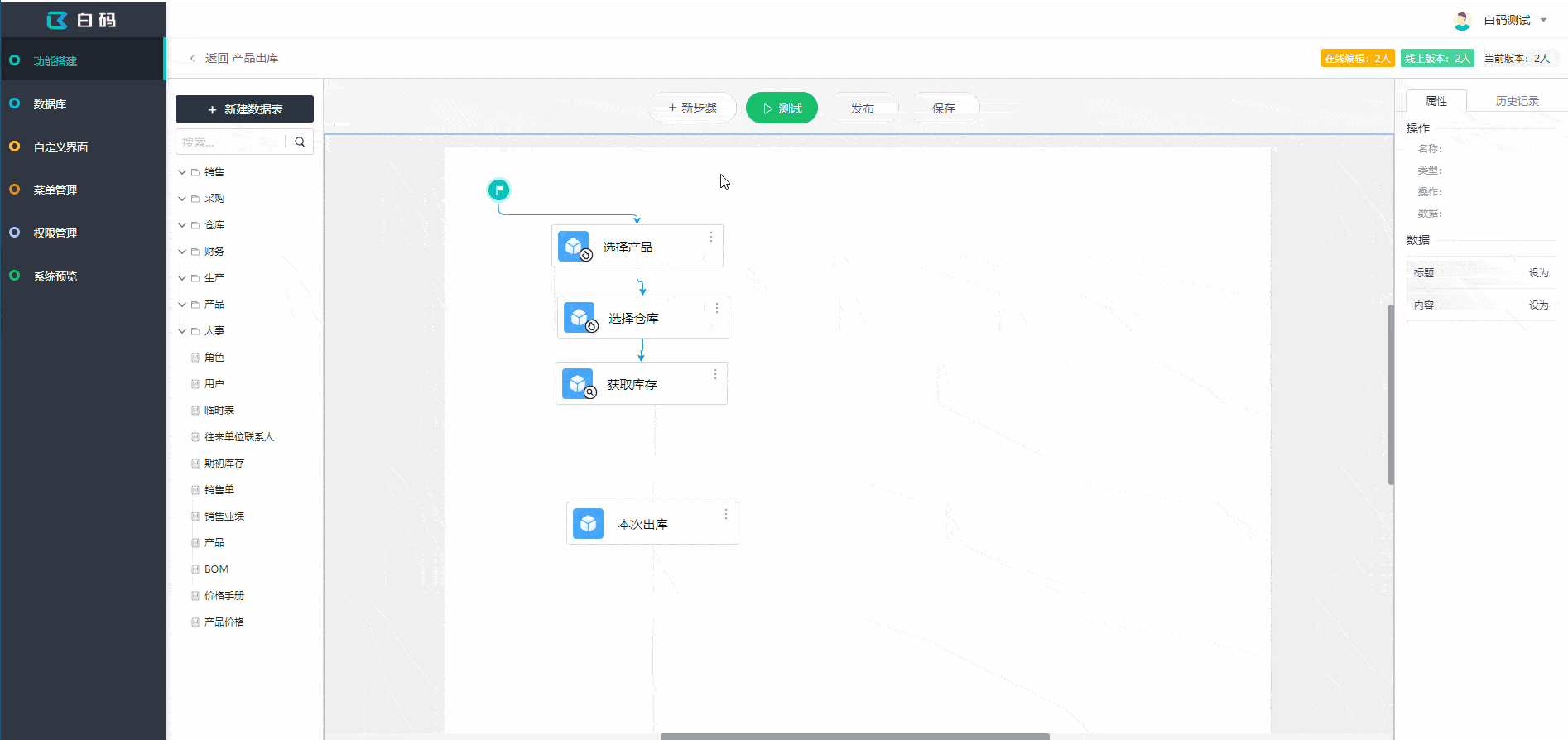Viewport: 1568px width, 740px height.
Task: Click the green 测试 button
Action: (782, 108)
